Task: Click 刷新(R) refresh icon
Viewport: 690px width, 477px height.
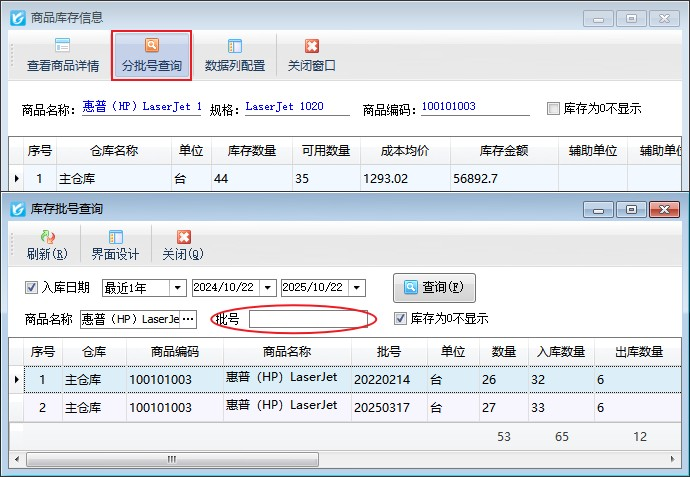Action: 47,238
